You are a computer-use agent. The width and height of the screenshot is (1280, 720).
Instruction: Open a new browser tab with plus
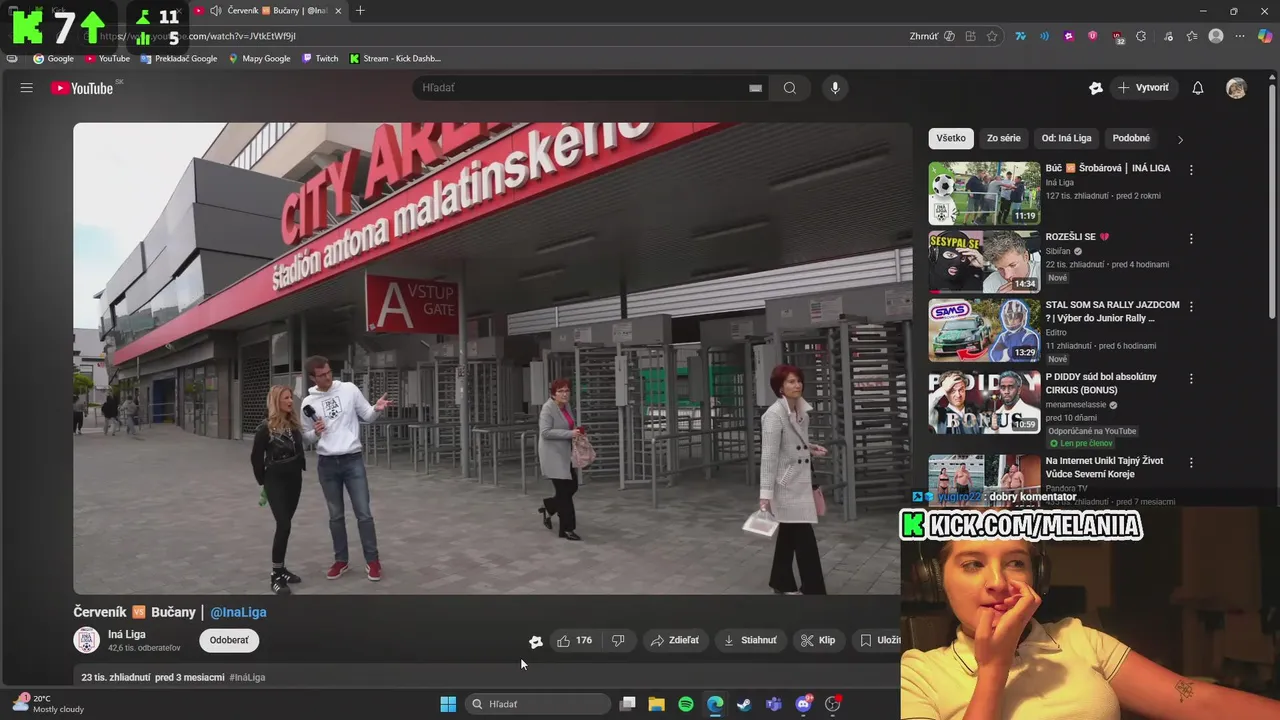click(x=360, y=11)
